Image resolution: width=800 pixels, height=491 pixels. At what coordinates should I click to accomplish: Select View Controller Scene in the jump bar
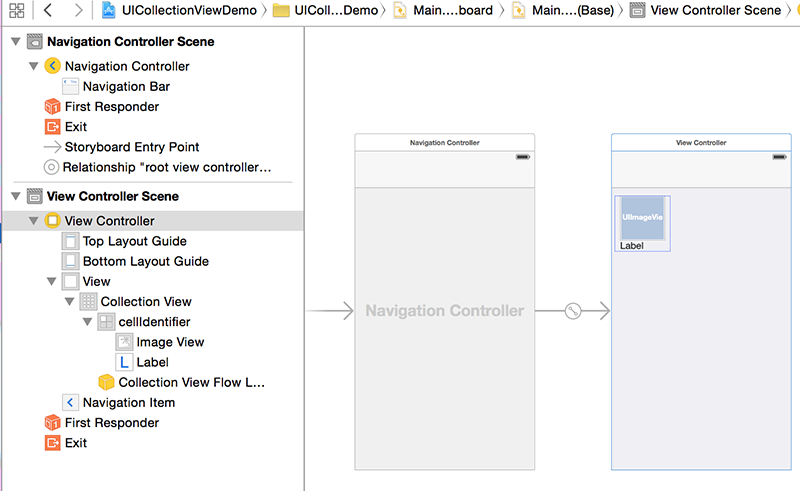716,10
